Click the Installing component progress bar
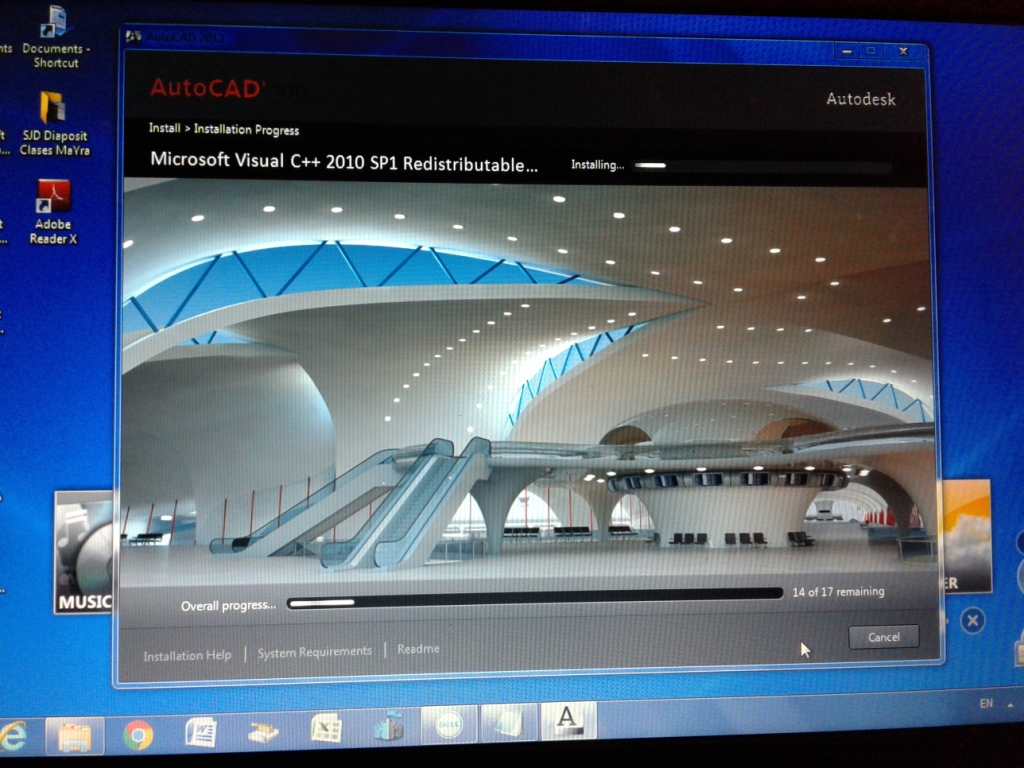Image resolution: width=1024 pixels, height=768 pixels. tap(760, 166)
